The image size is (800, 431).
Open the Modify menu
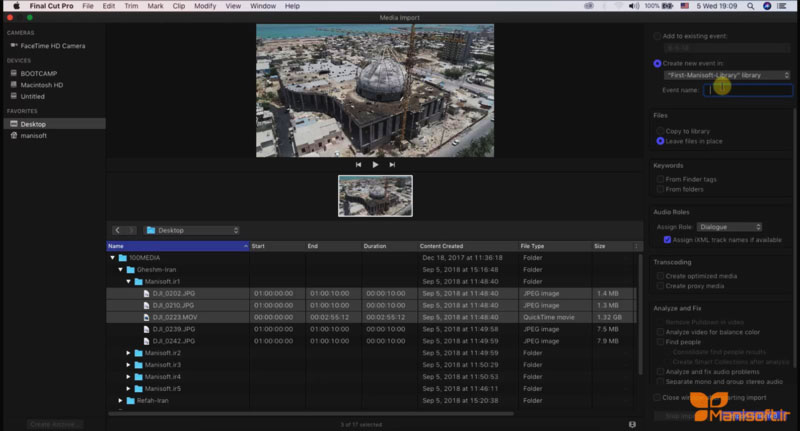[205, 6]
